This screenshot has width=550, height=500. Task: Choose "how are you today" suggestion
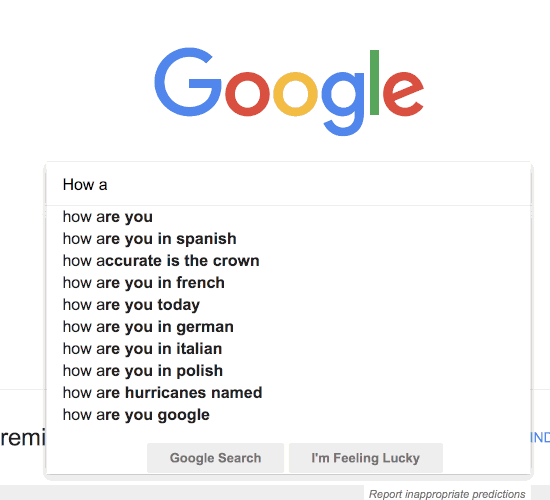pos(288,305)
